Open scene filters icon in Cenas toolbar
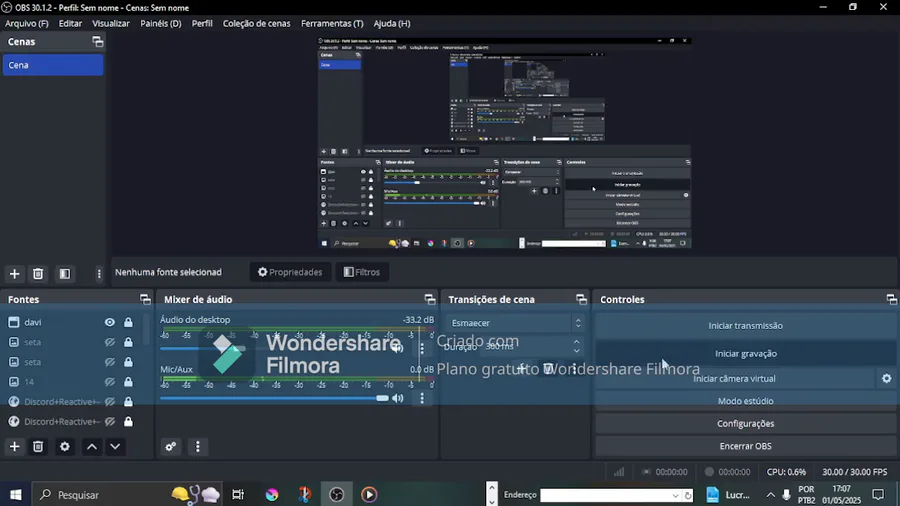This screenshot has height=506, width=900. point(65,274)
